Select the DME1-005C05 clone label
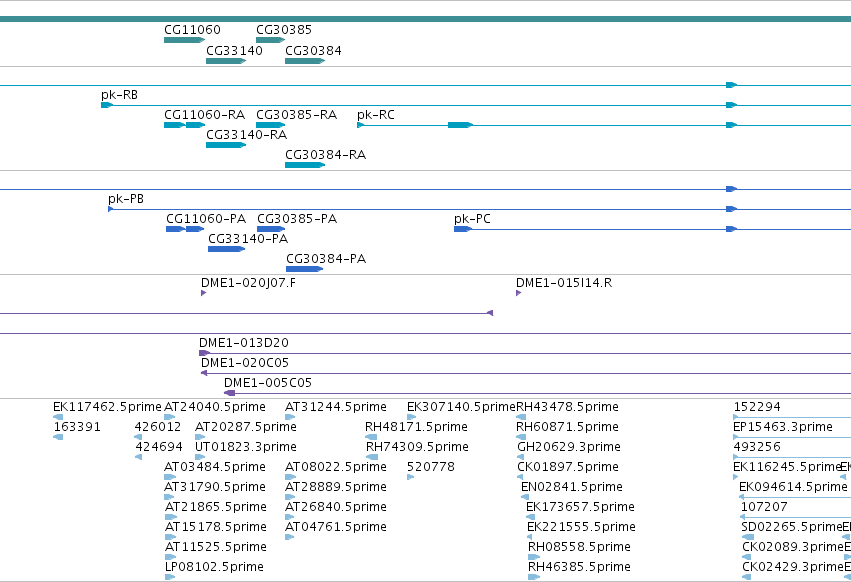851x582 pixels. coord(268,383)
